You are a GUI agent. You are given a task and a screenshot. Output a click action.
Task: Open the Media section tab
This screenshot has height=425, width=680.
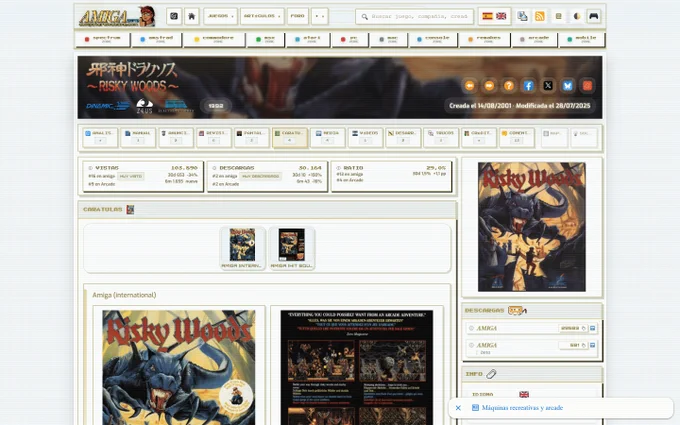point(327,137)
